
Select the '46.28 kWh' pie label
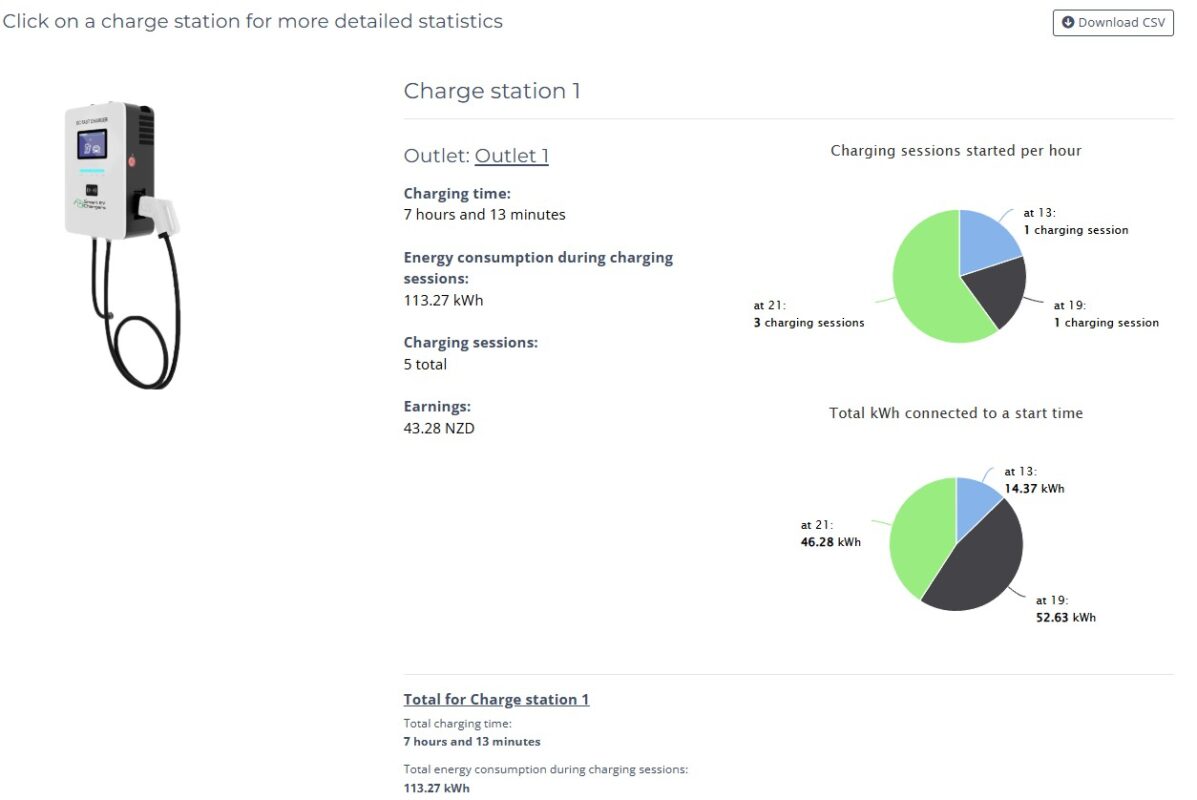tap(830, 542)
